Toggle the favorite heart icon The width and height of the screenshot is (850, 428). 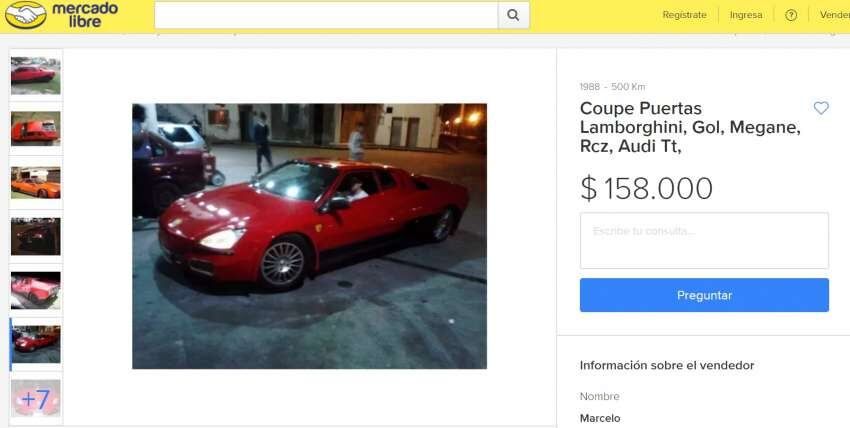click(x=821, y=108)
